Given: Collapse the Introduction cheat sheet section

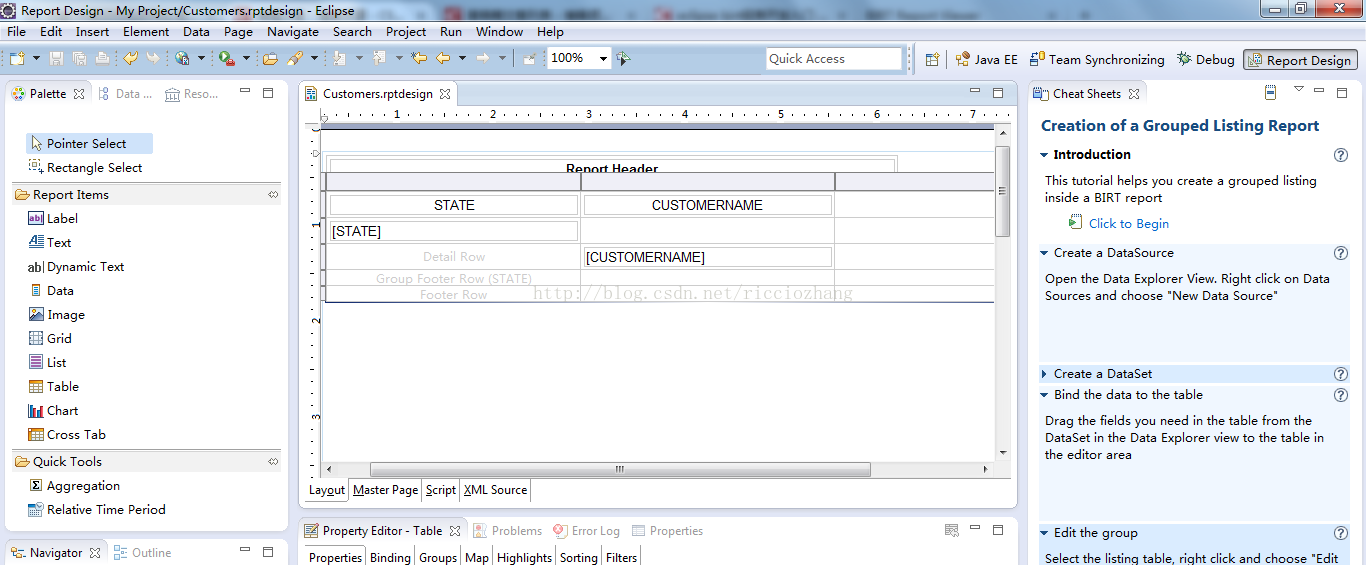Looking at the screenshot, I should (x=1044, y=155).
